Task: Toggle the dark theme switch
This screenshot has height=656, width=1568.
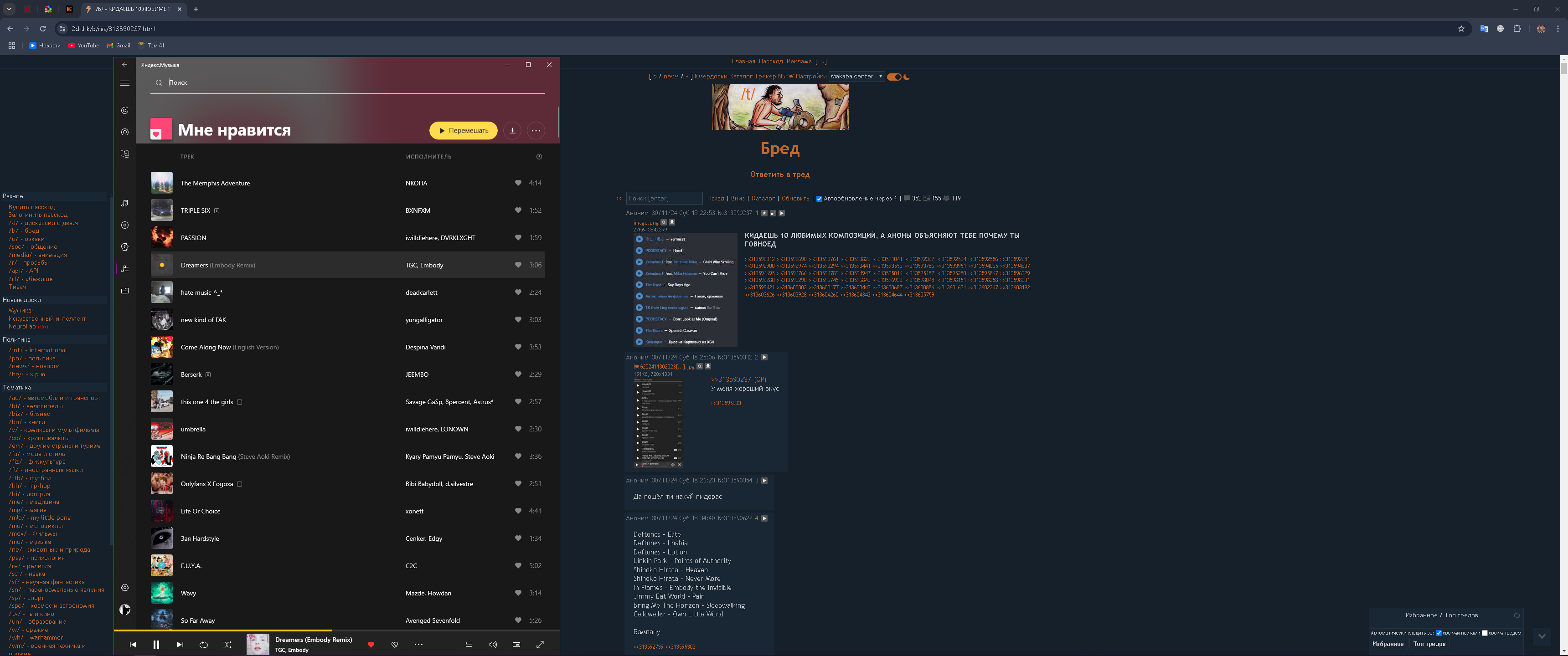Action: (x=894, y=77)
